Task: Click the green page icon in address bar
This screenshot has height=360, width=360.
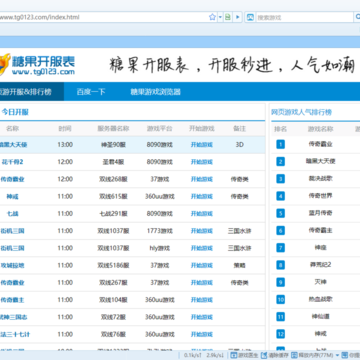Action: (x=228, y=17)
